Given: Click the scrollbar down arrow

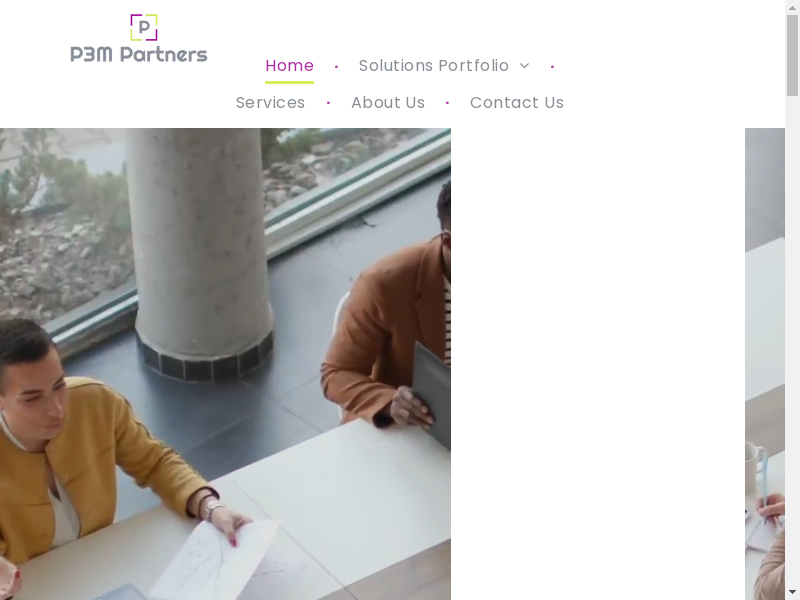Looking at the screenshot, I should coord(792,592).
